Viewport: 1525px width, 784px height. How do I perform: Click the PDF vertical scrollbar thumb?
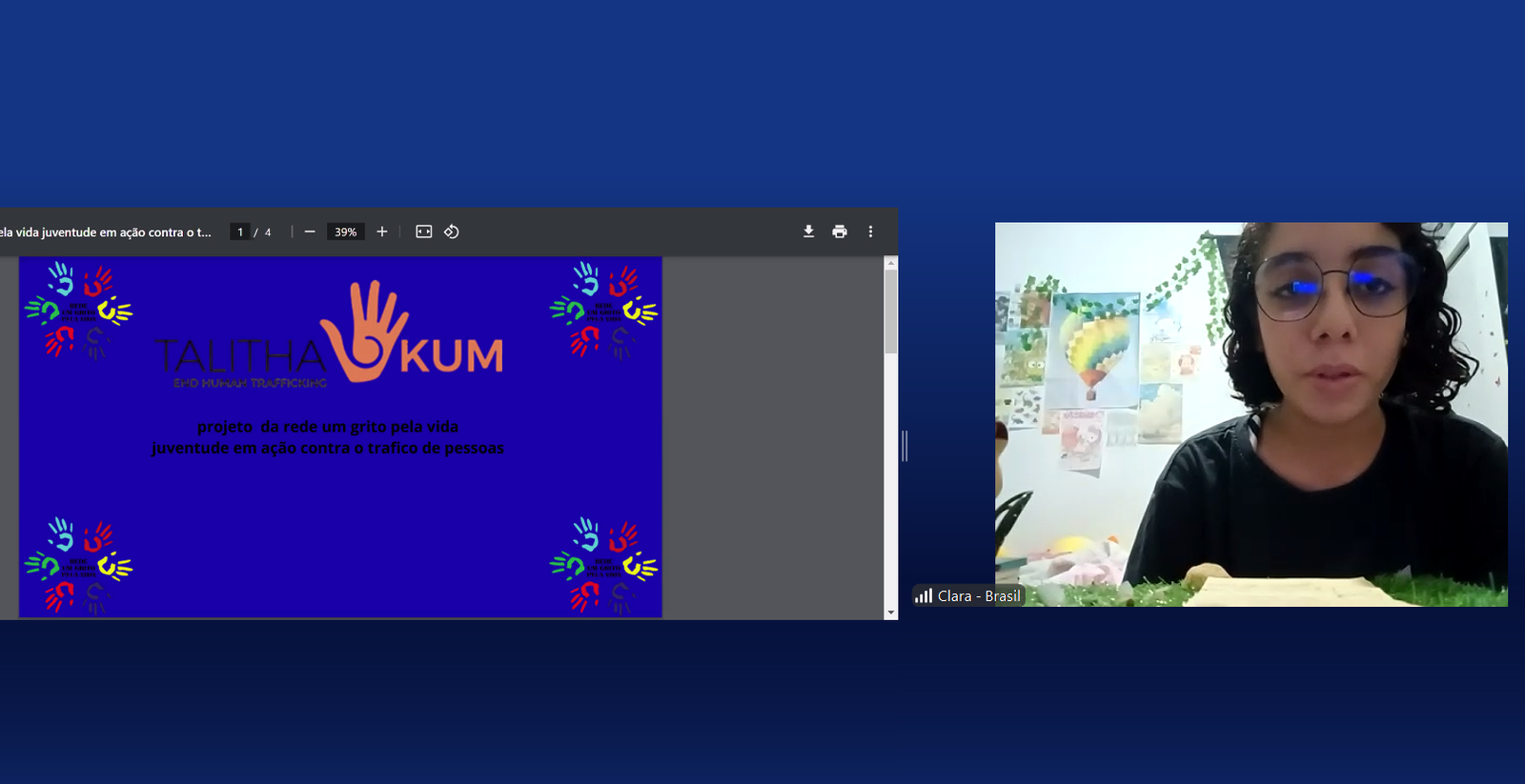(x=891, y=312)
